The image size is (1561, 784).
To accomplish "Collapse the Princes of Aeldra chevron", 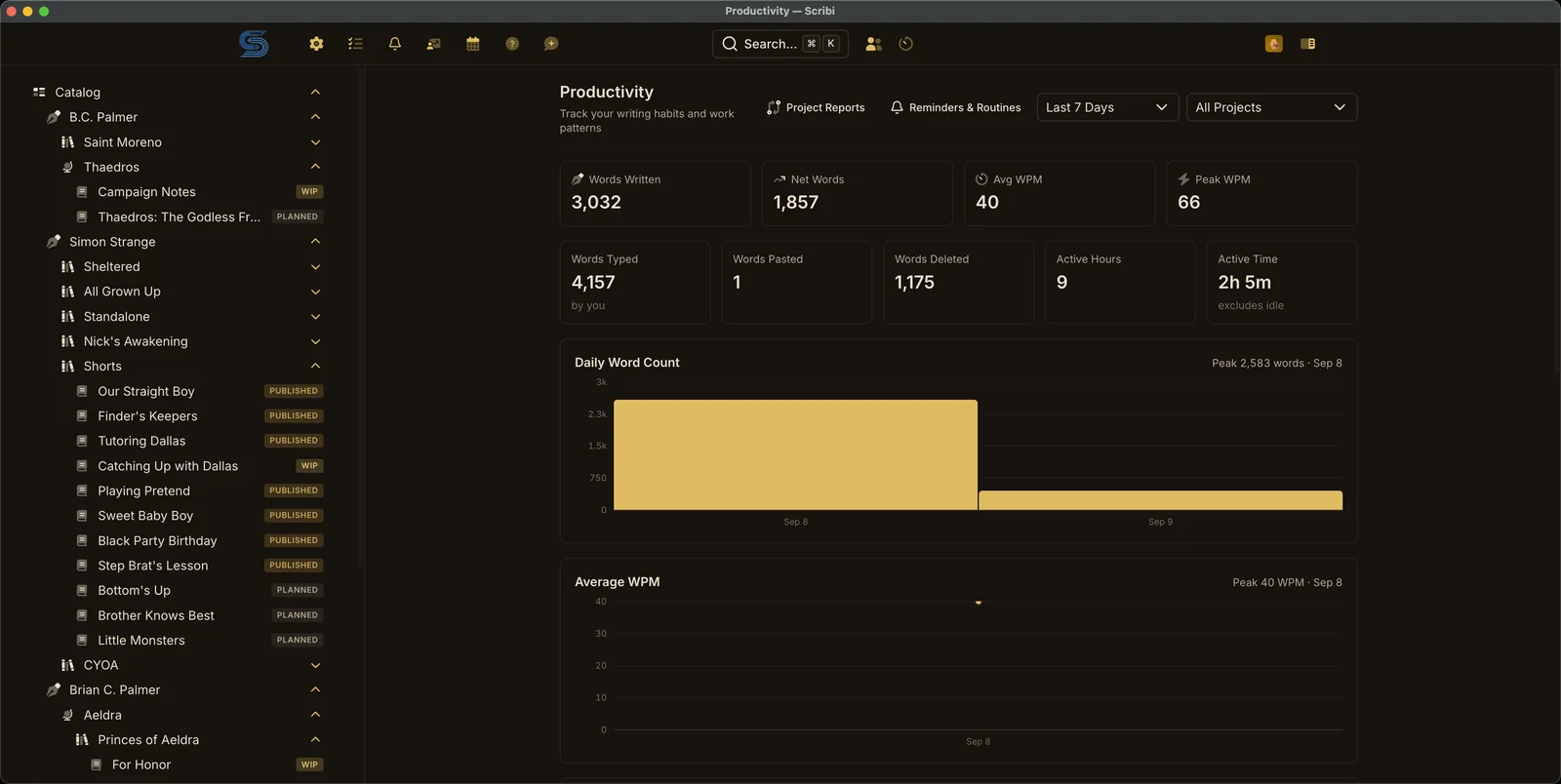I will [x=315, y=739].
